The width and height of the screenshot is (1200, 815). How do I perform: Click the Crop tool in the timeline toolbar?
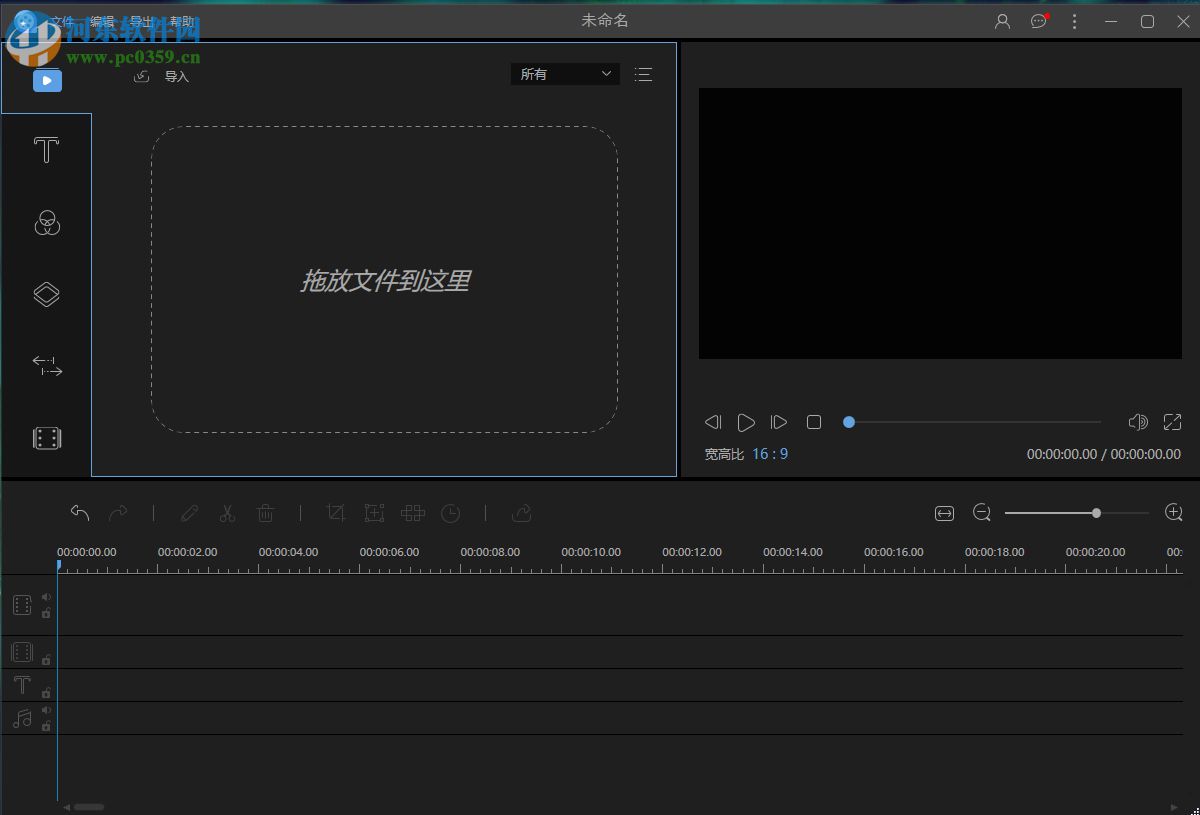click(x=336, y=513)
